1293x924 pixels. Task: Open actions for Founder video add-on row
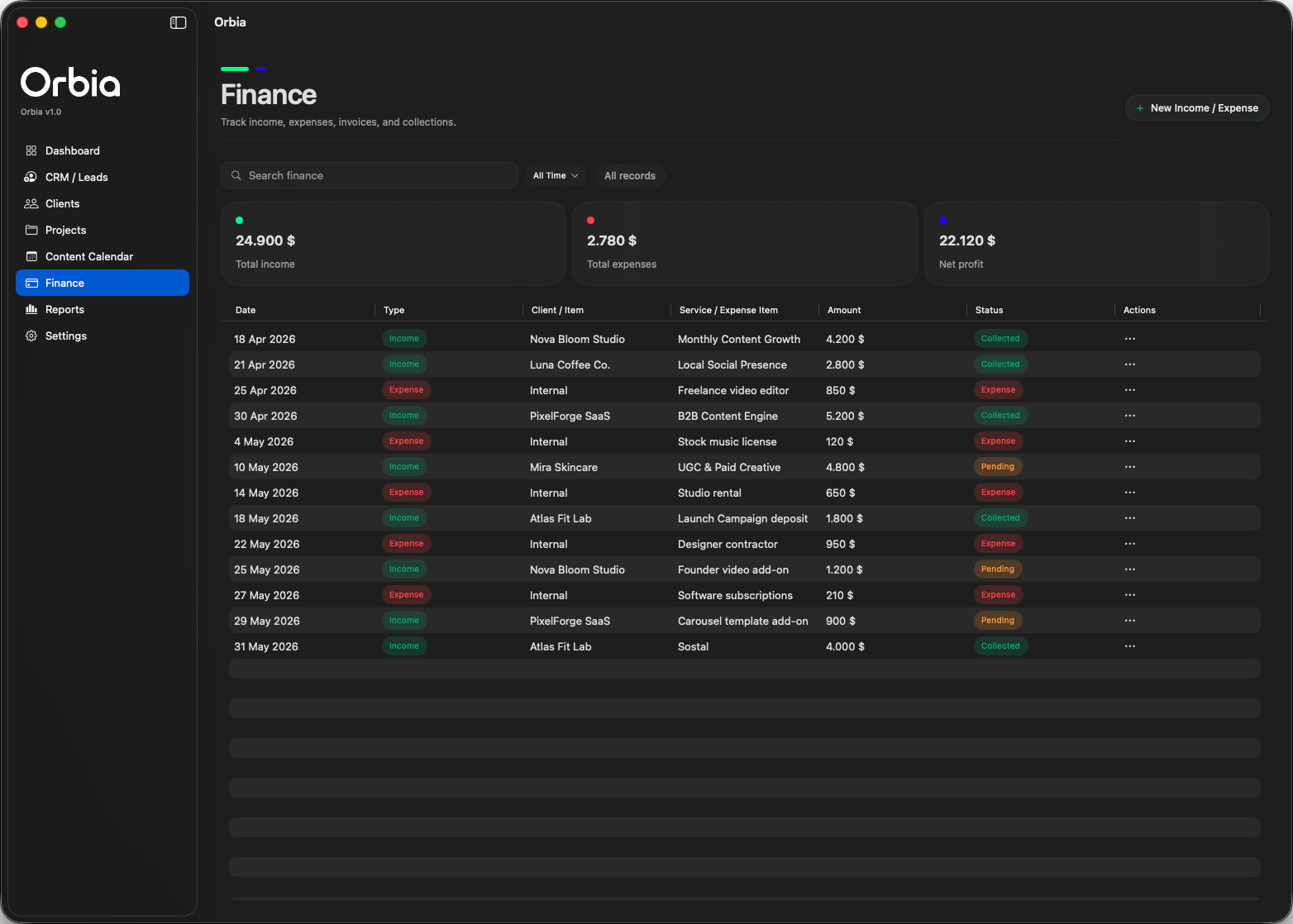1130,569
